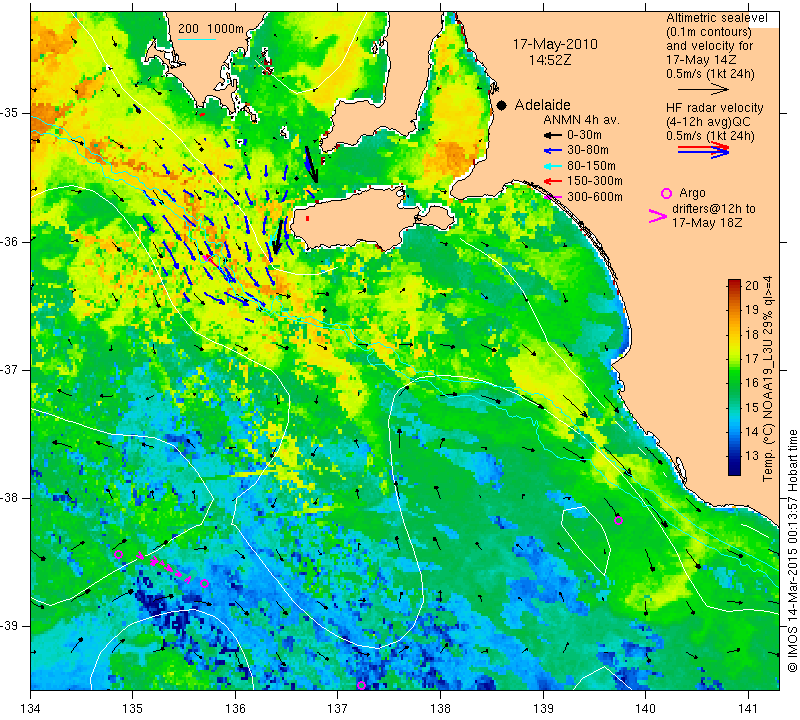Click the 'Argo' legend label
The height and width of the screenshot is (720, 800).
[692, 193]
